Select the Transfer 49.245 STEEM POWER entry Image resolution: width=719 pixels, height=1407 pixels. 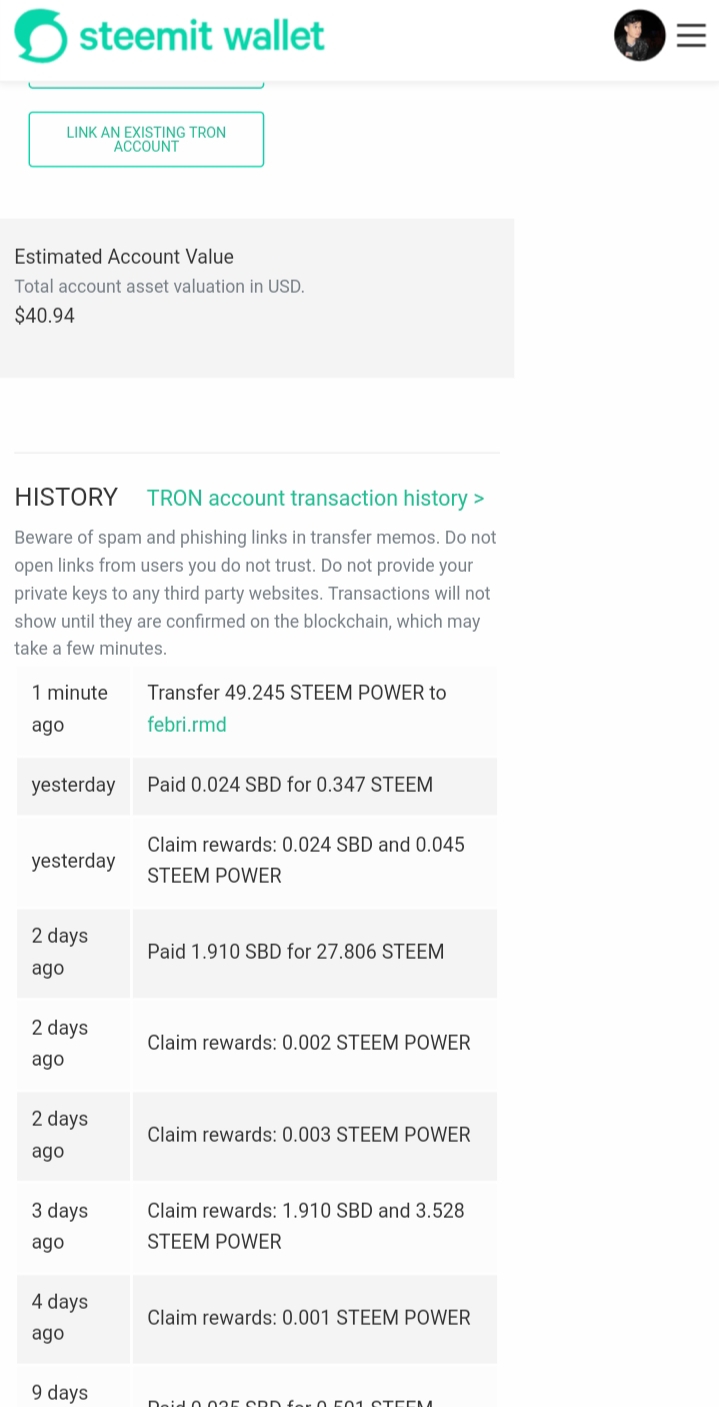(x=296, y=693)
